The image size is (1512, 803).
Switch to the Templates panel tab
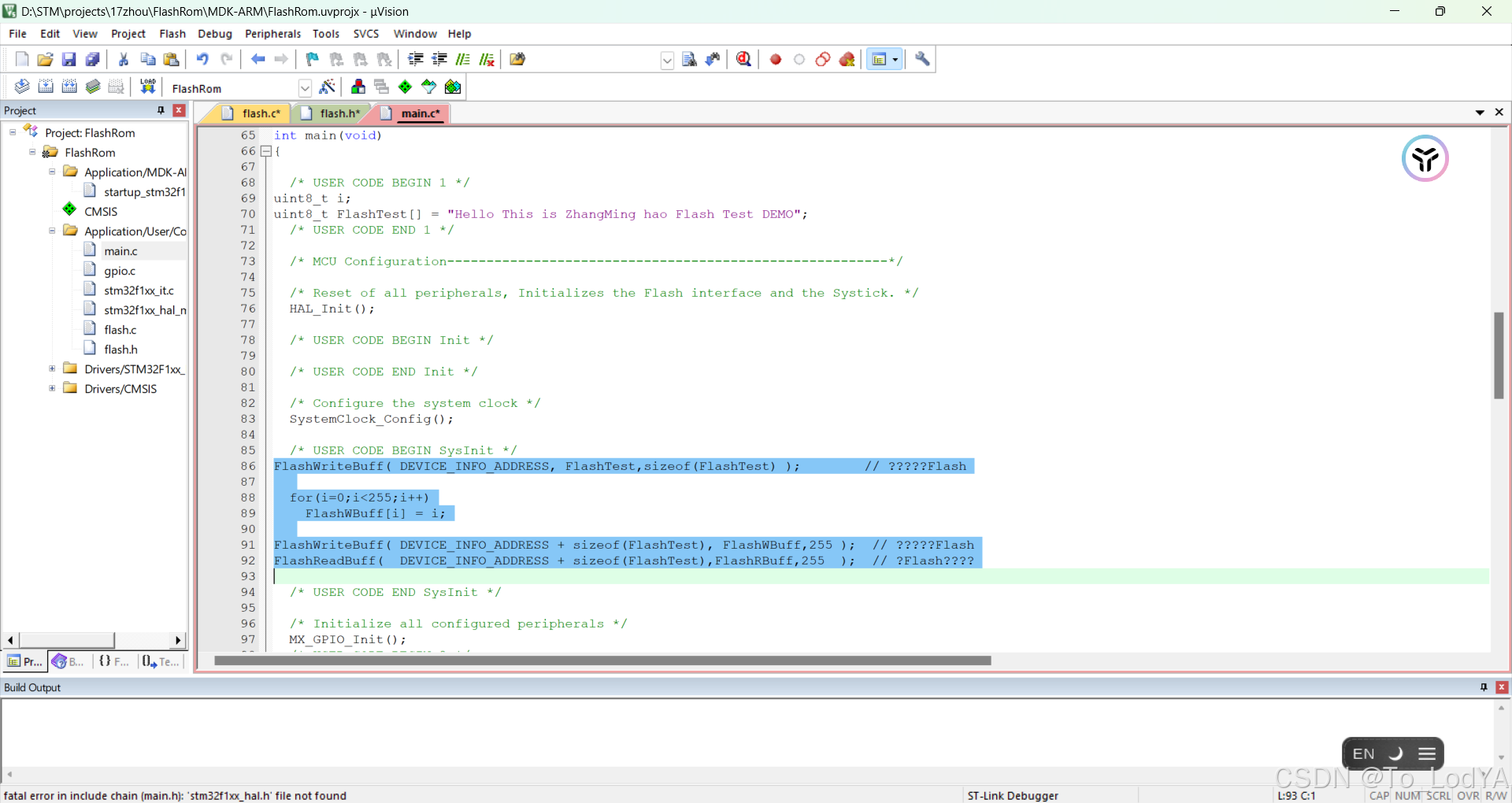[x=161, y=661]
